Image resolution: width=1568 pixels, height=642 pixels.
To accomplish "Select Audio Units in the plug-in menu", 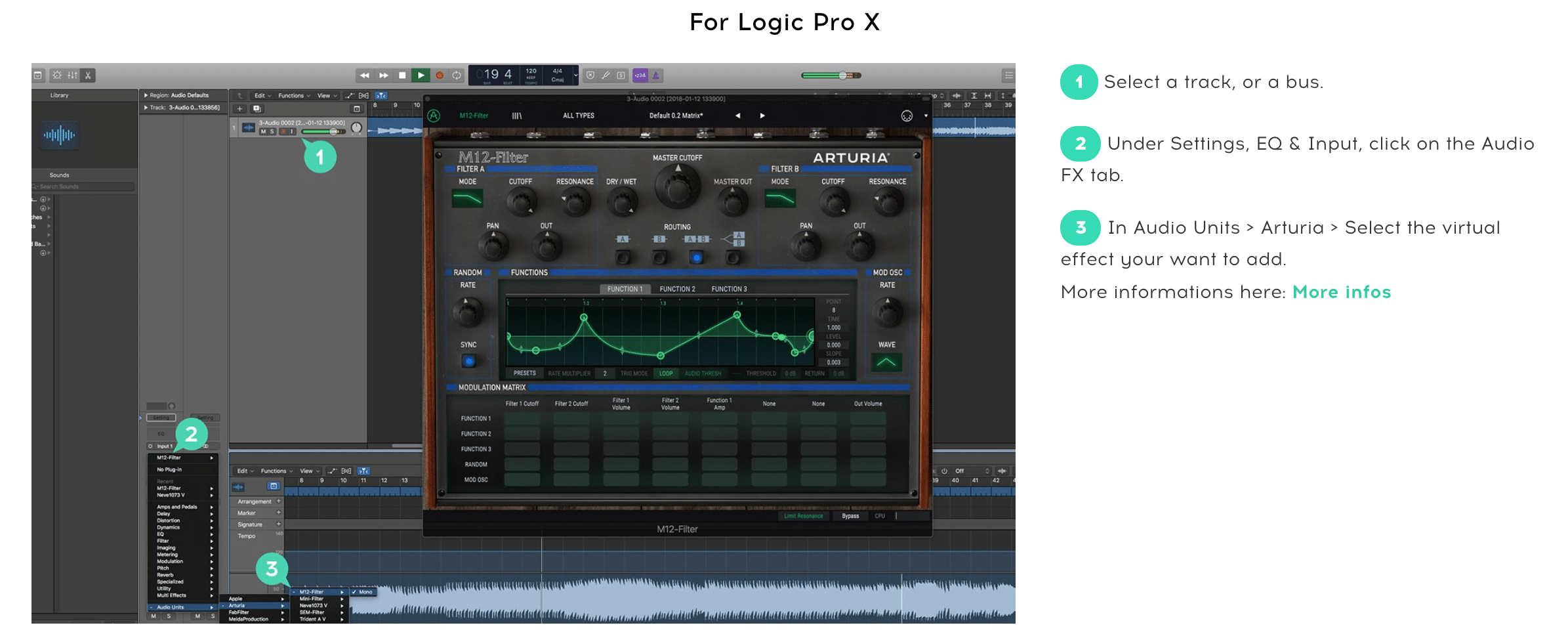I will [x=184, y=607].
